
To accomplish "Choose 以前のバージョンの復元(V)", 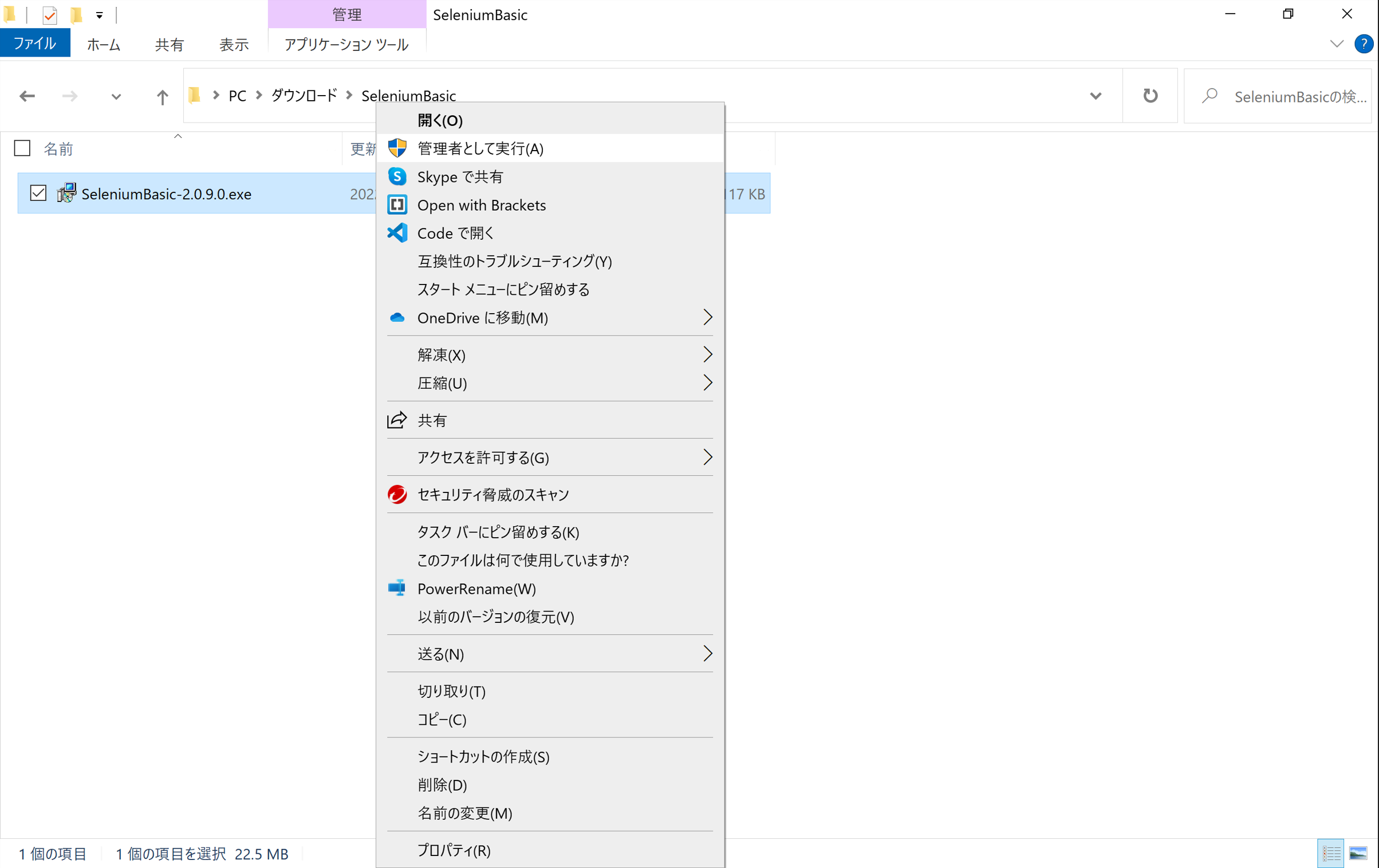I will (550, 617).
